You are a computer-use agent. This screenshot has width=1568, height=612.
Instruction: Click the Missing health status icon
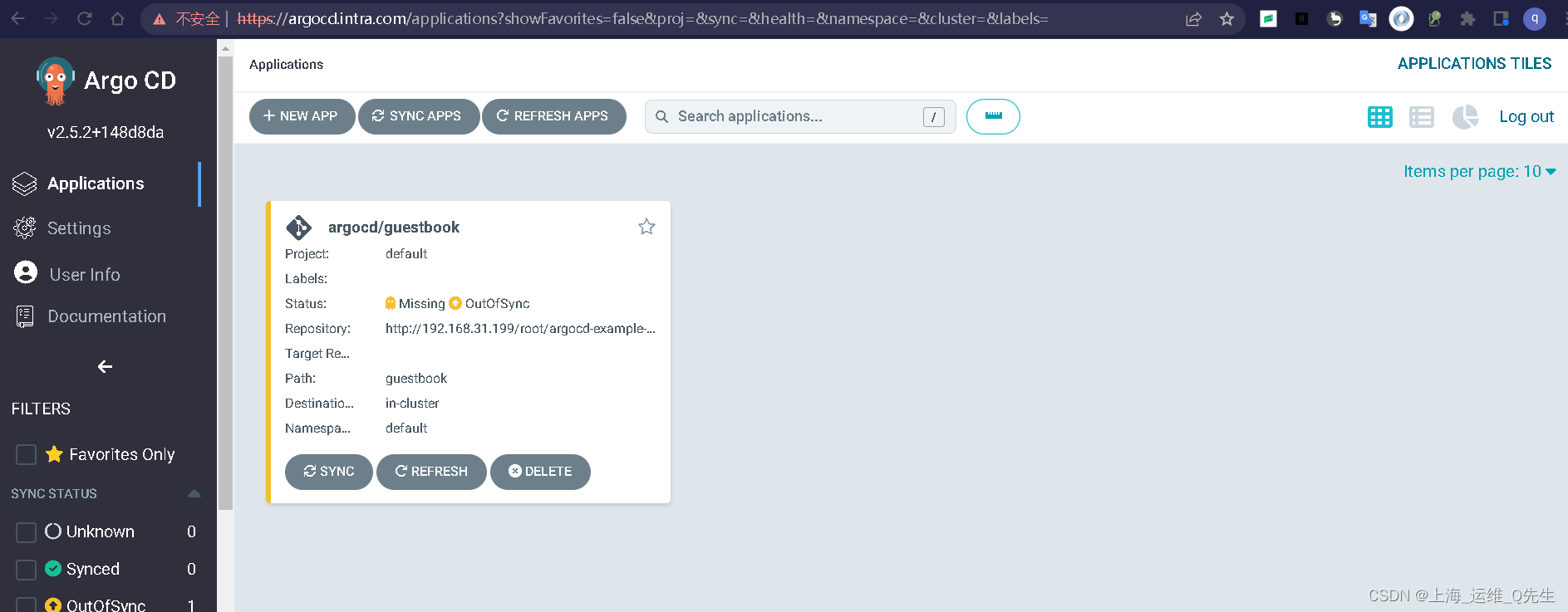[391, 303]
